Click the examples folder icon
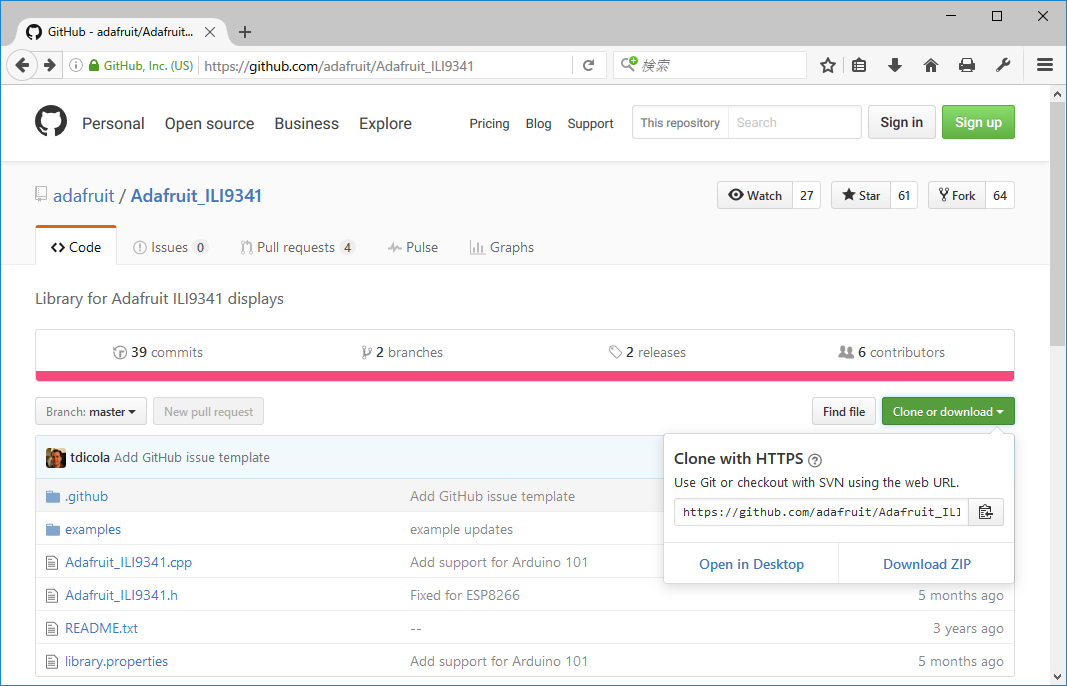This screenshot has width=1067, height=686. click(52, 529)
